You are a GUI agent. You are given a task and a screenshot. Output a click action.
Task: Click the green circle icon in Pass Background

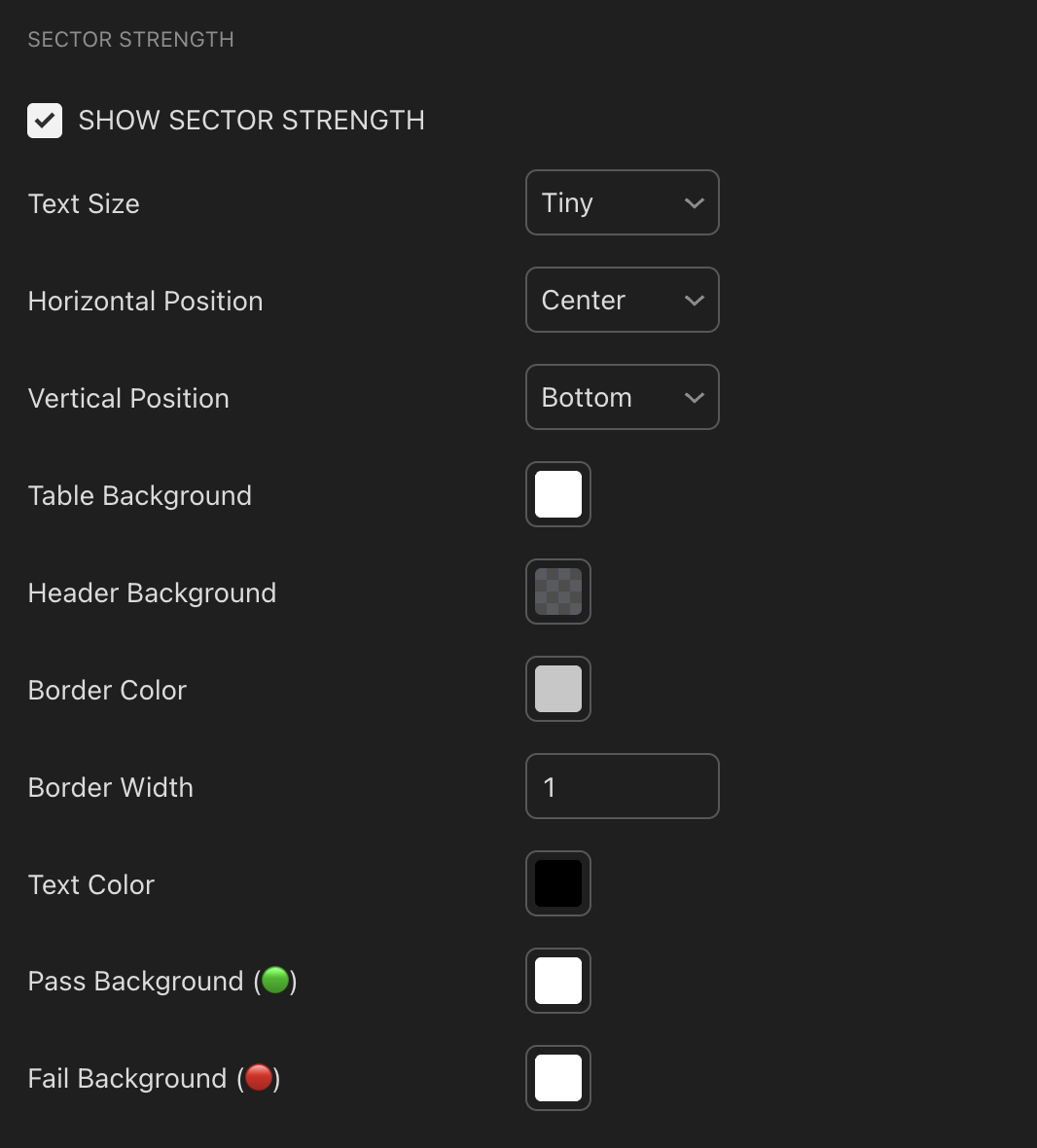(x=275, y=980)
